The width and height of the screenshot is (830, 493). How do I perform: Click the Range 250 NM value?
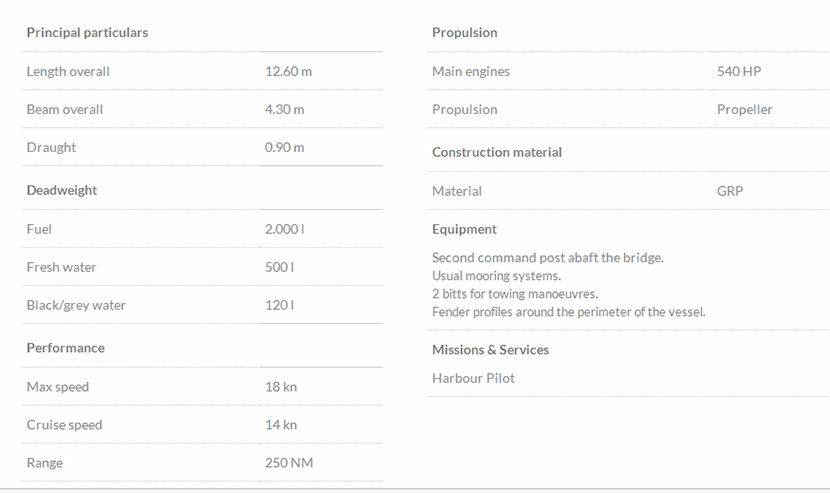[x=288, y=463]
